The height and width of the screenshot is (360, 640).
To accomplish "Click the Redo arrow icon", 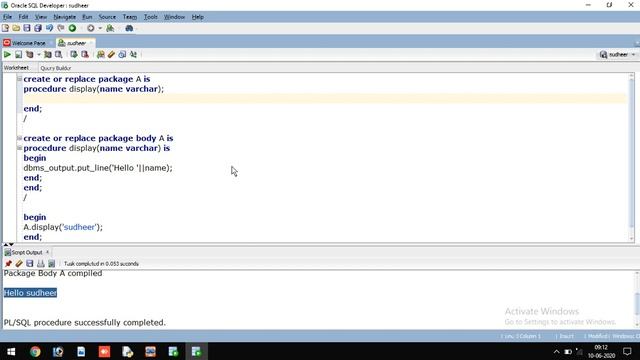I will pos(61,28).
